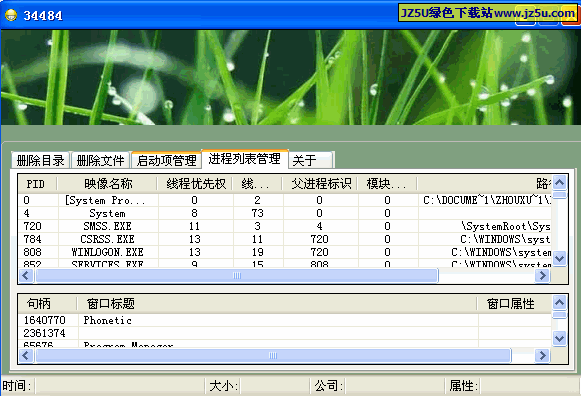Screen dimensions: 581x396
Task: Click process list scroll left arrow
Action: click(x=26, y=275)
